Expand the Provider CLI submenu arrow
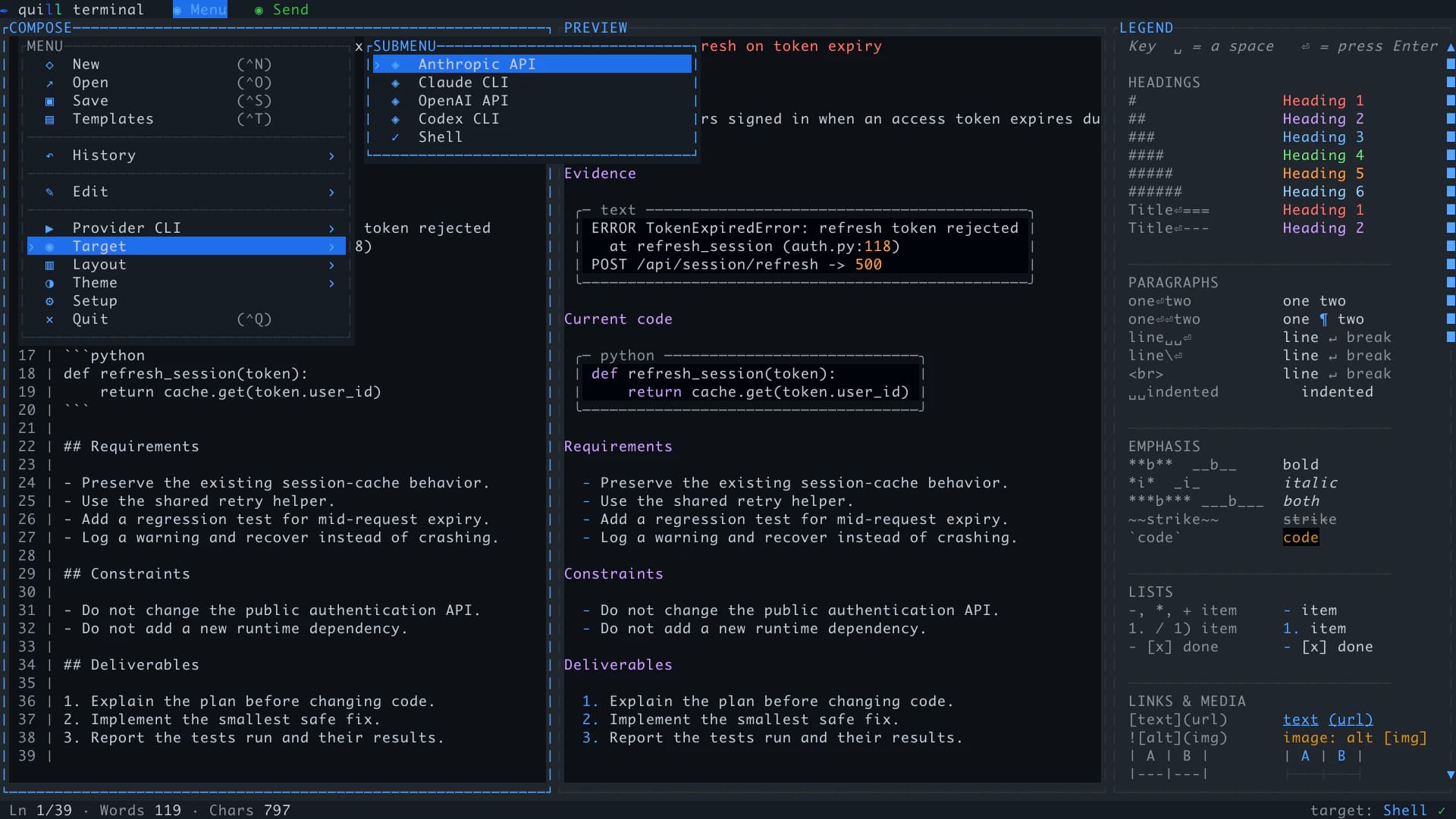Viewport: 1456px width, 819px height. point(331,229)
